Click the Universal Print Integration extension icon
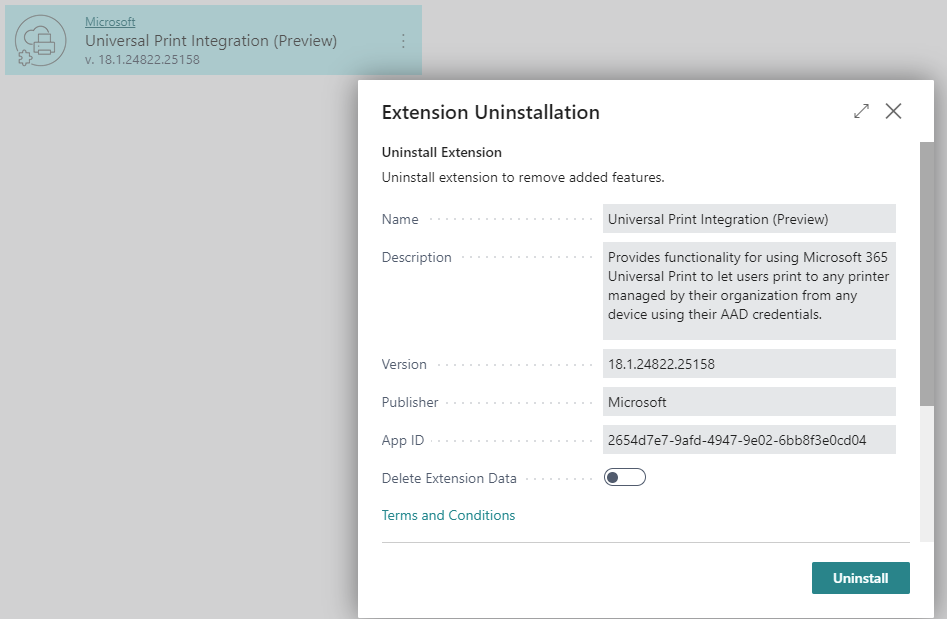The height and width of the screenshot is (619, 947). pos(40,40)
